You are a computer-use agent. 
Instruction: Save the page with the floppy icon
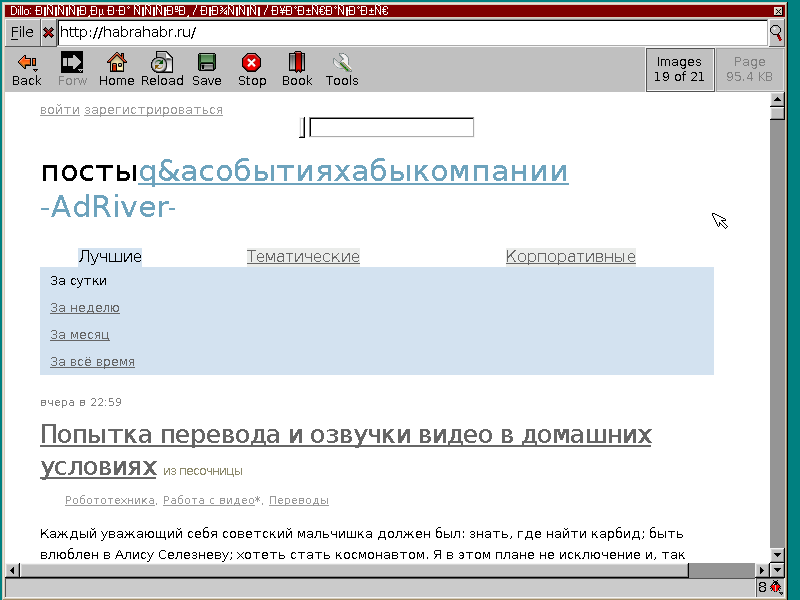coord(207,69)
